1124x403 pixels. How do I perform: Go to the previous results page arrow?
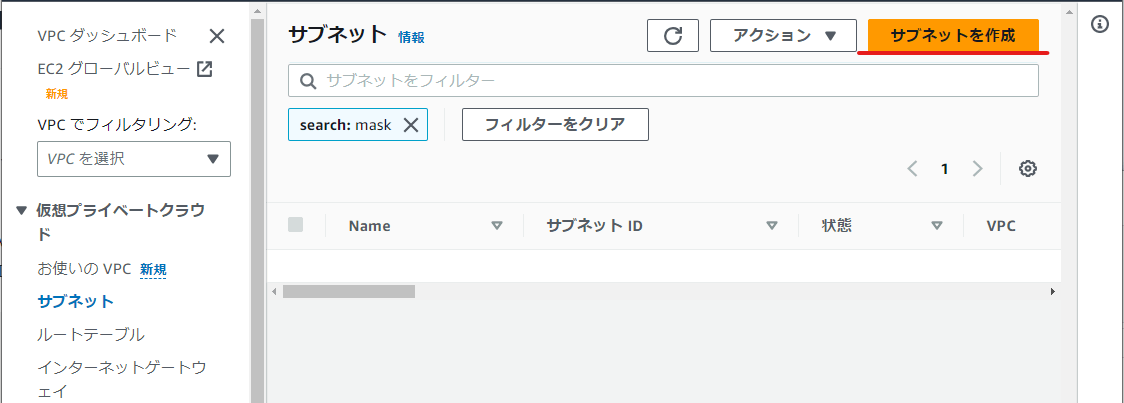click(x=913, y=169)
